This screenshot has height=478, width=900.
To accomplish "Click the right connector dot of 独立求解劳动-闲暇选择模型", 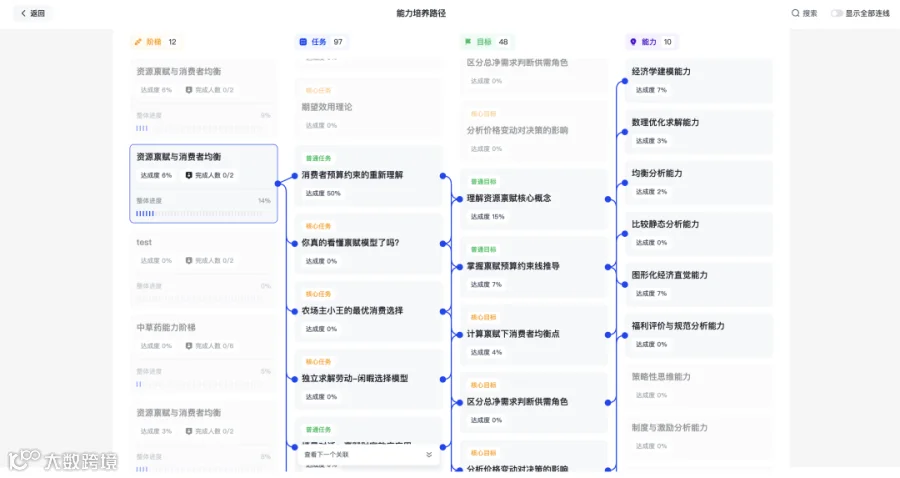I will coord(443,379).
